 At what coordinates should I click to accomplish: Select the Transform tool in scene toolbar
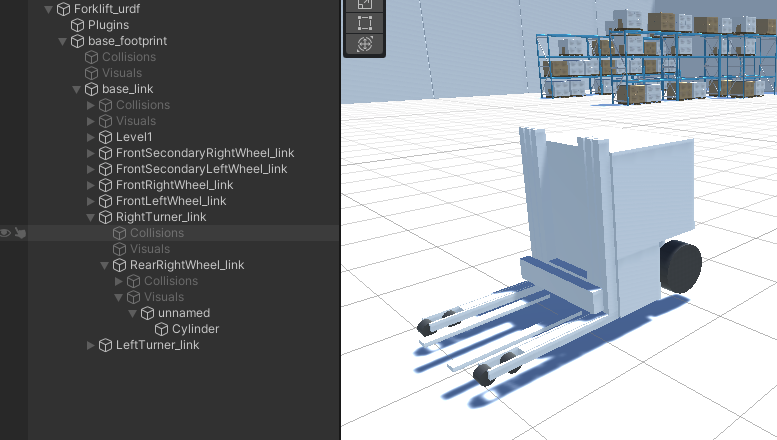tap(365, 44)
